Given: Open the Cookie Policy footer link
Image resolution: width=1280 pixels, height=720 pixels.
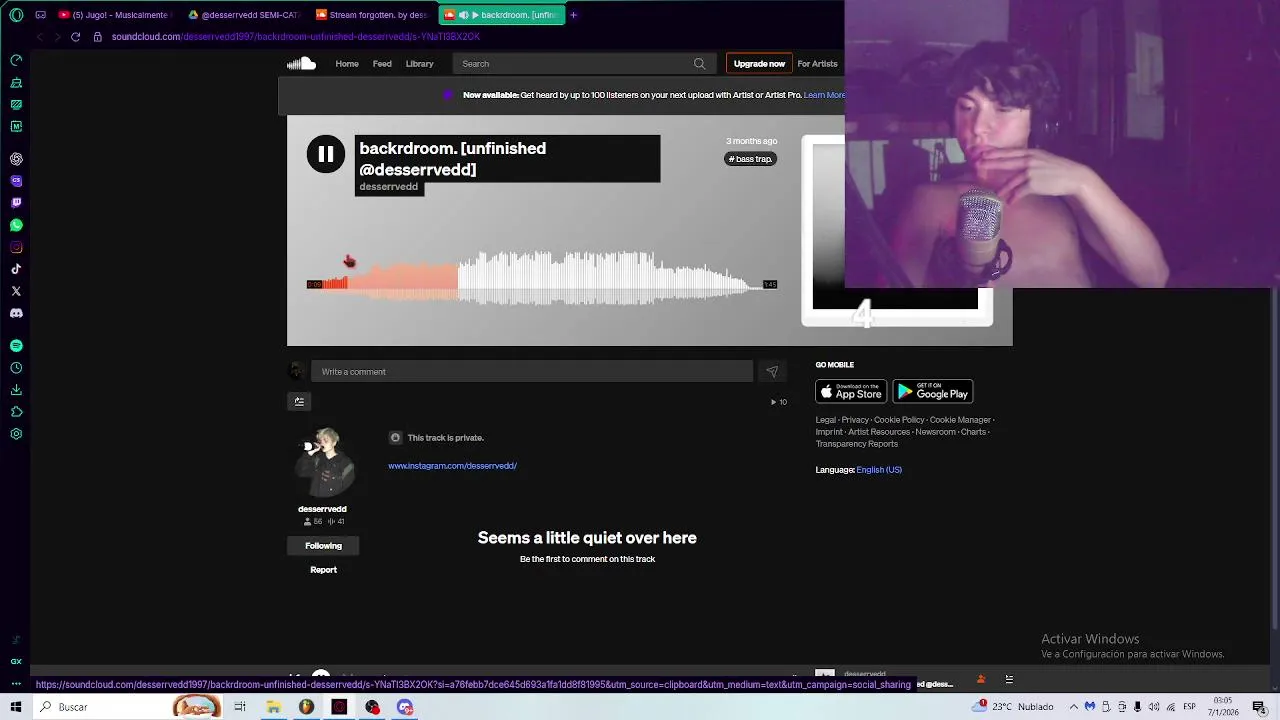Looking at the screenshot, I should [899, 420].
